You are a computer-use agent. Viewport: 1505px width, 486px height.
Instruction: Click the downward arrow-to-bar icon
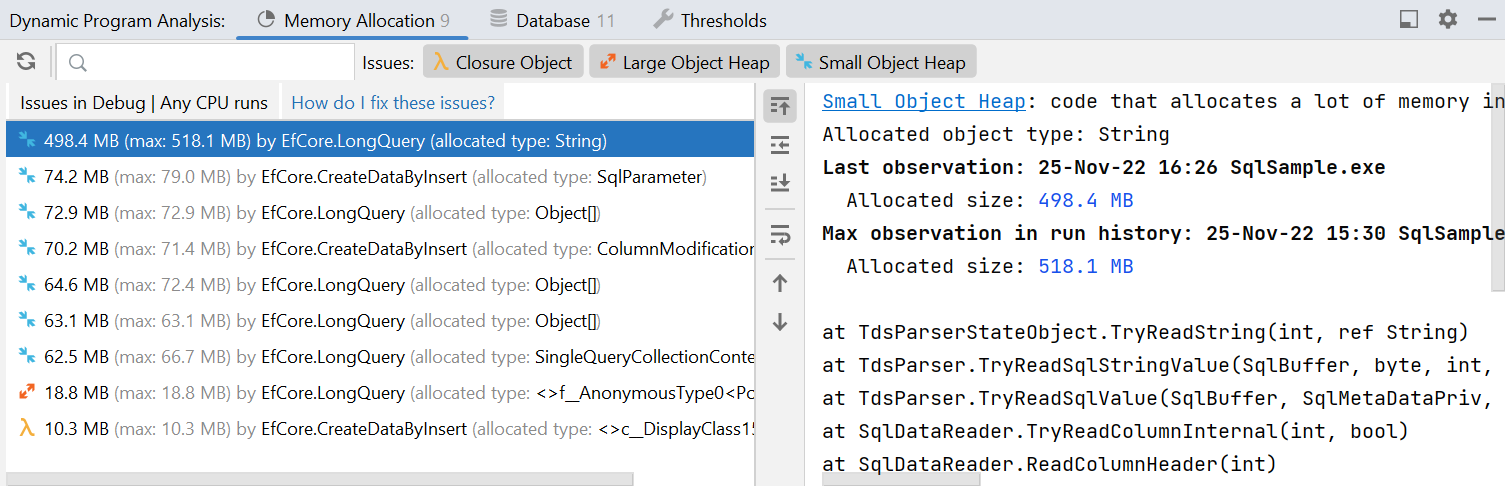pos(780,183)
